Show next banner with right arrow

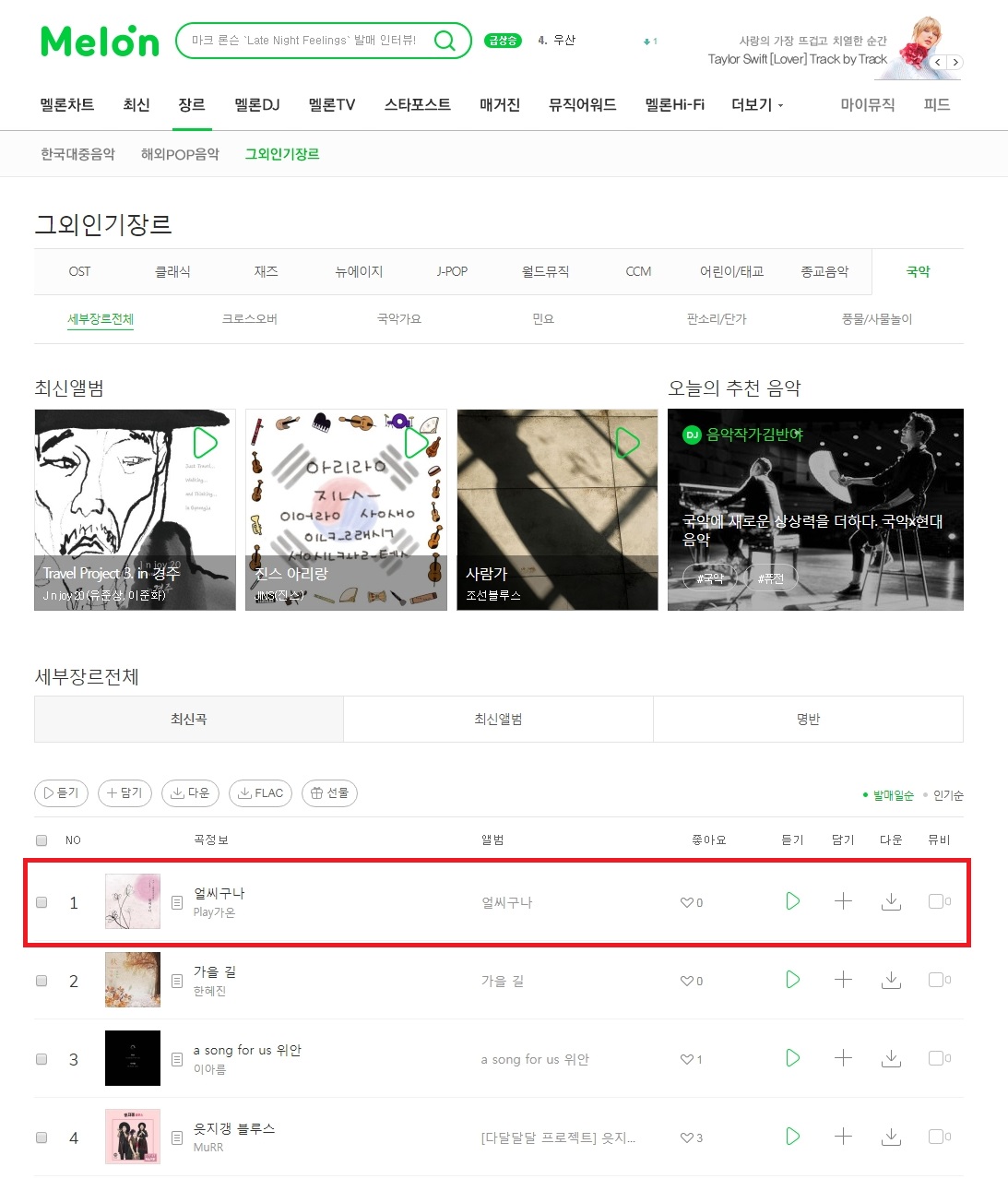(x=955, y=62)
